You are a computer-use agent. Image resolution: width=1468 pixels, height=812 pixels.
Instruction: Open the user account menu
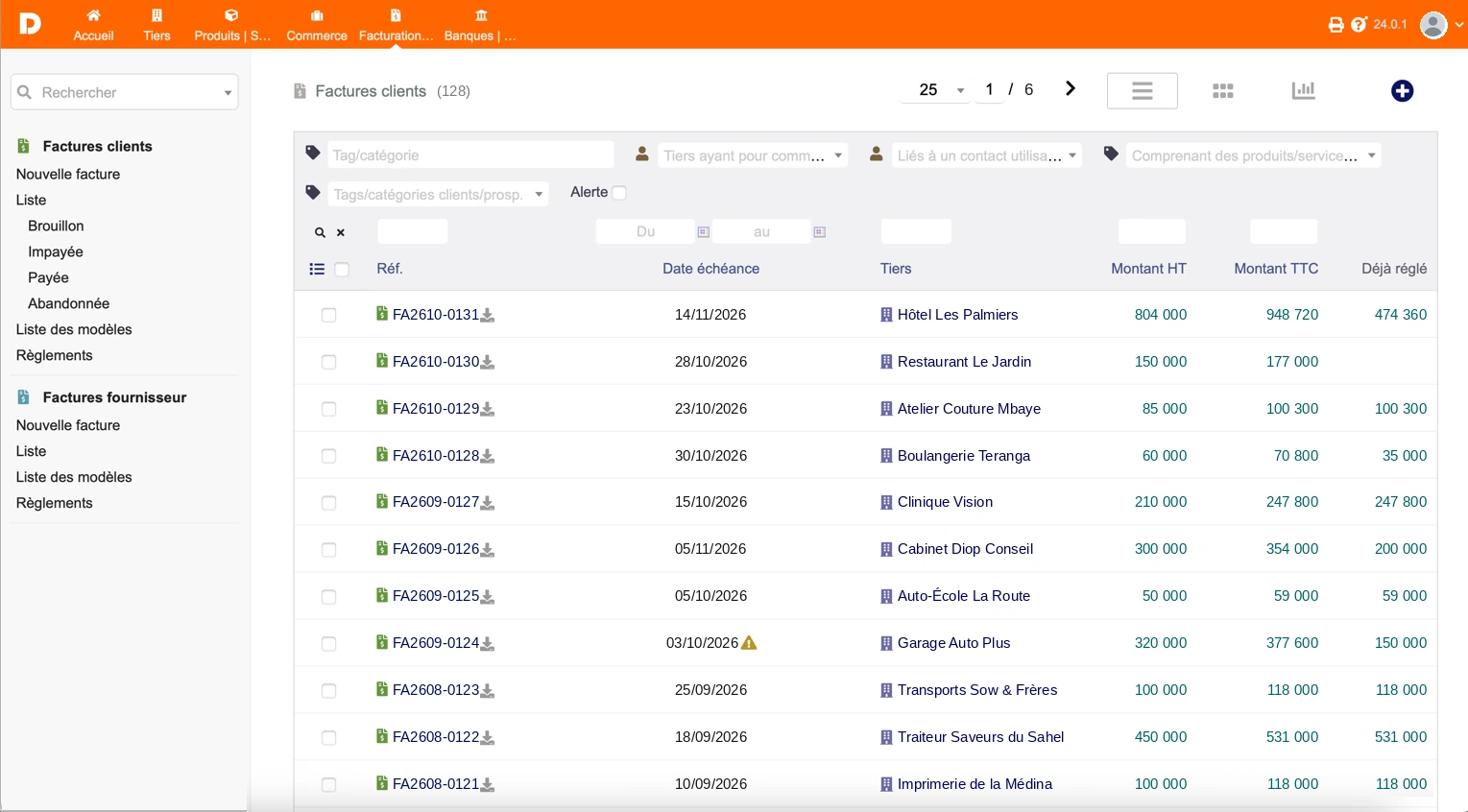pos(1441,25)
